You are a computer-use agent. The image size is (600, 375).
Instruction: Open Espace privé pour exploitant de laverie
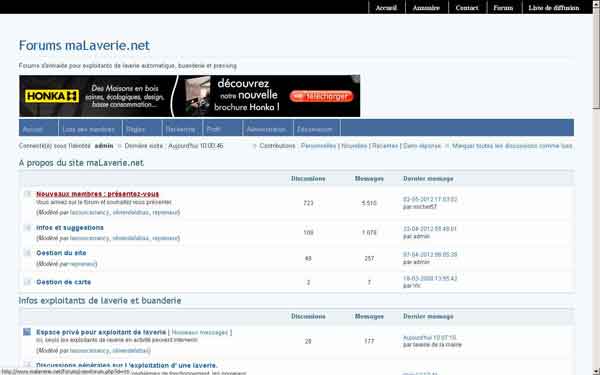(x=101, y=332)
